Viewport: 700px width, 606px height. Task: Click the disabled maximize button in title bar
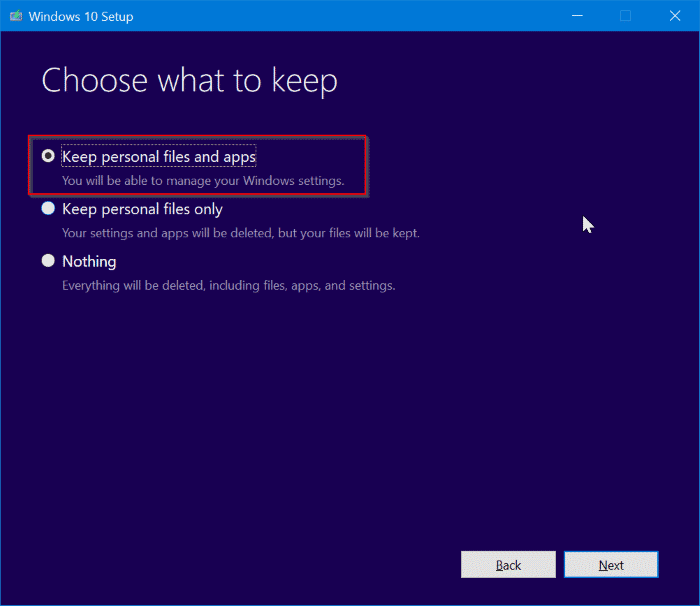[625, 16]
